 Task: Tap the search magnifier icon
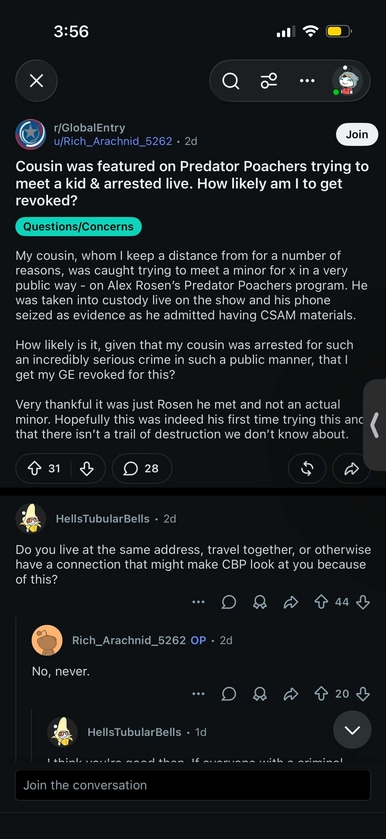[x=230, y=81]
